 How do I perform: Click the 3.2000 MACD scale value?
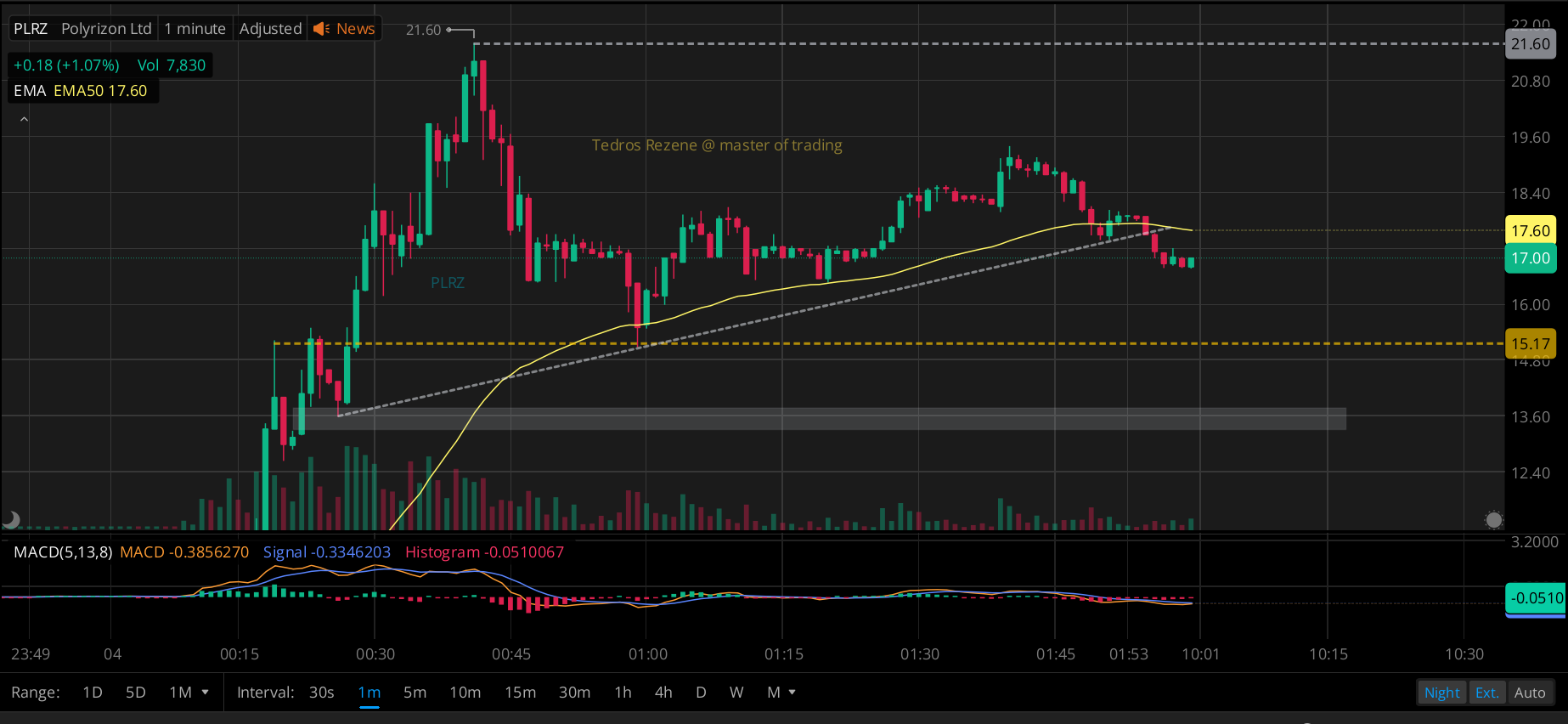[1535, 542]
